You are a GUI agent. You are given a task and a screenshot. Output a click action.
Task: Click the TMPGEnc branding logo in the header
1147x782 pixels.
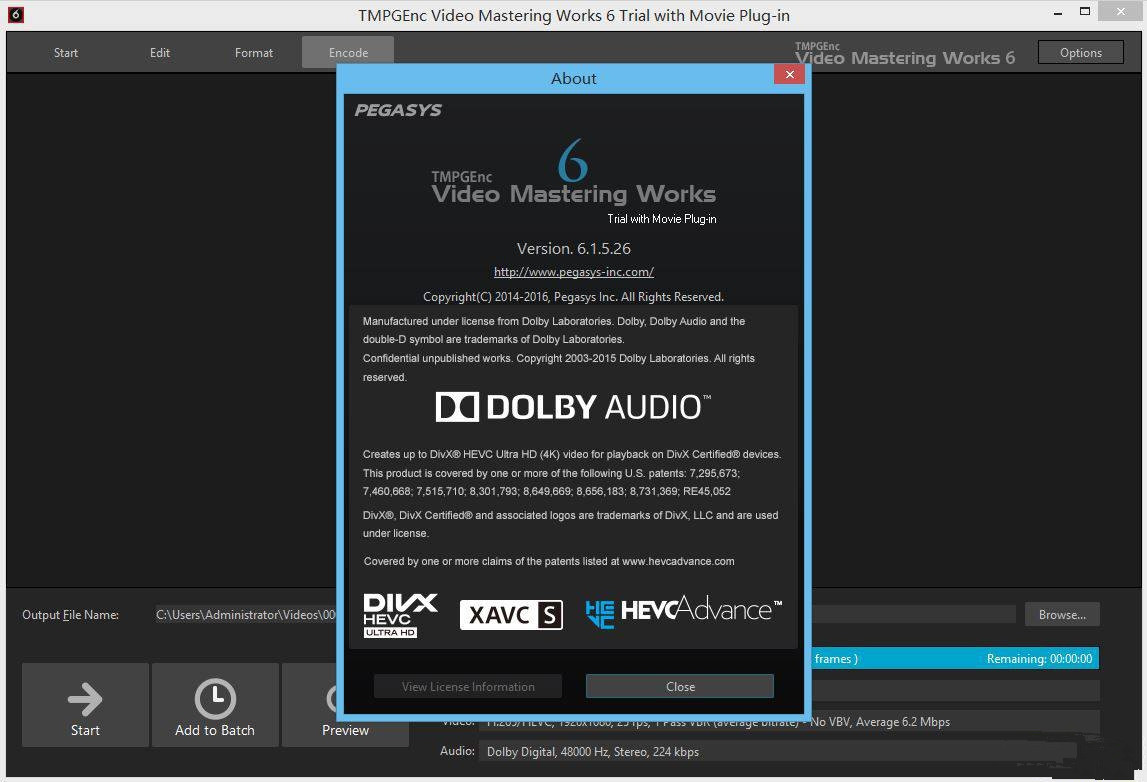click(x=905, y=53)
